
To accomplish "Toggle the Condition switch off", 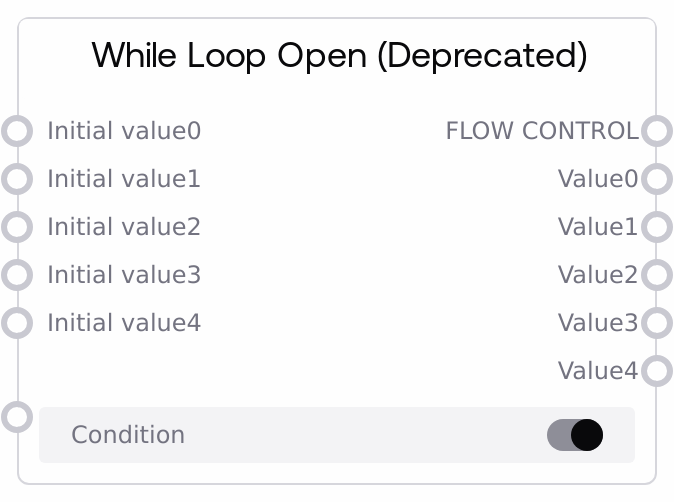I will point(575,435).
